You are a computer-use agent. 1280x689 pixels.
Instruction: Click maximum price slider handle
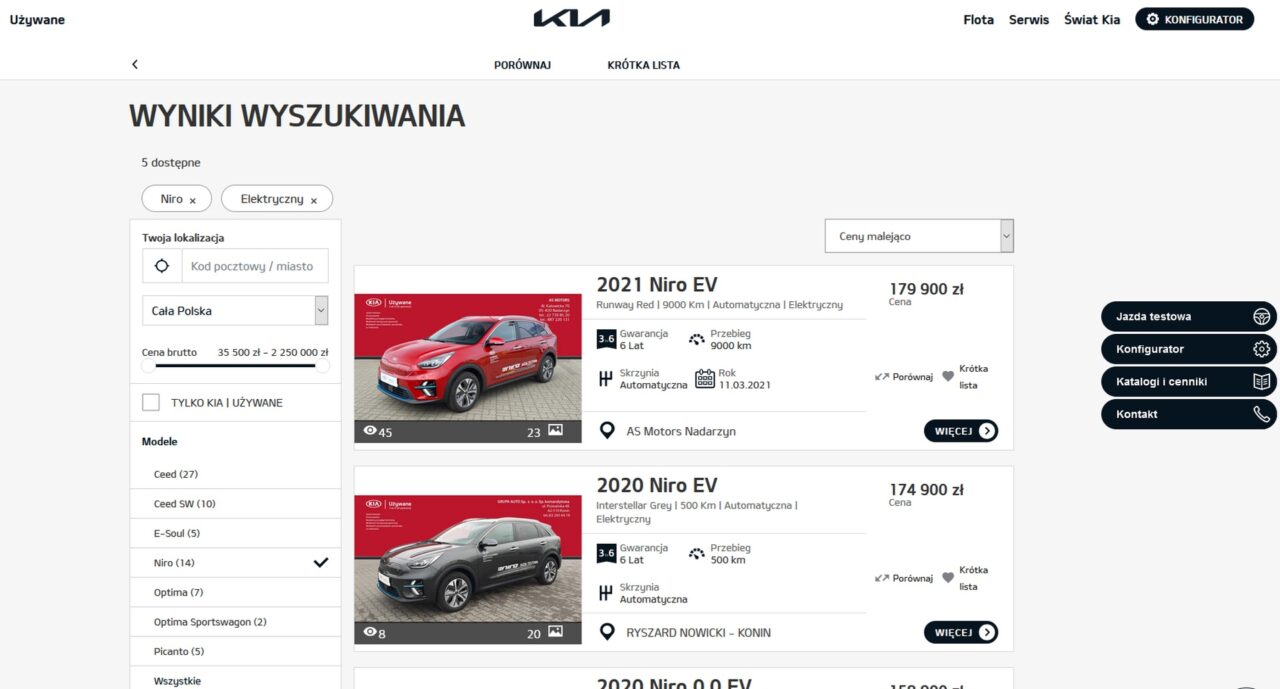[322, 366]
